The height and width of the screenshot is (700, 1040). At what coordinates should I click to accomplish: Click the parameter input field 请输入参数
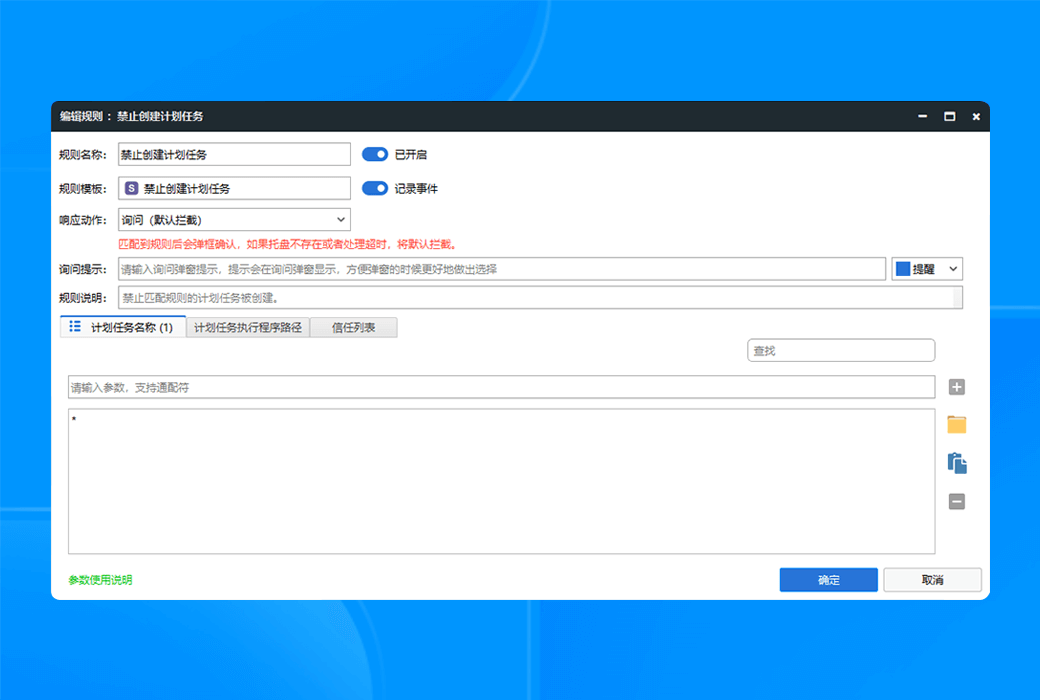pos(501,387)
